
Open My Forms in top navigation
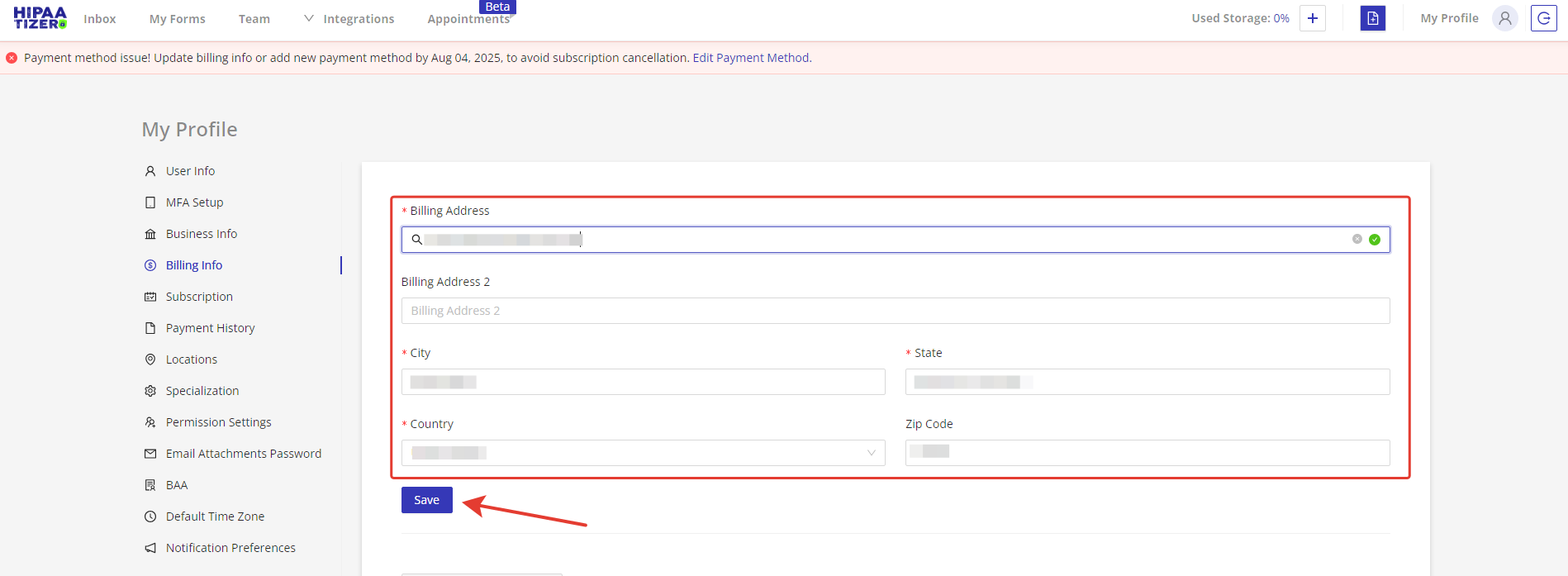tap(177, 19)
